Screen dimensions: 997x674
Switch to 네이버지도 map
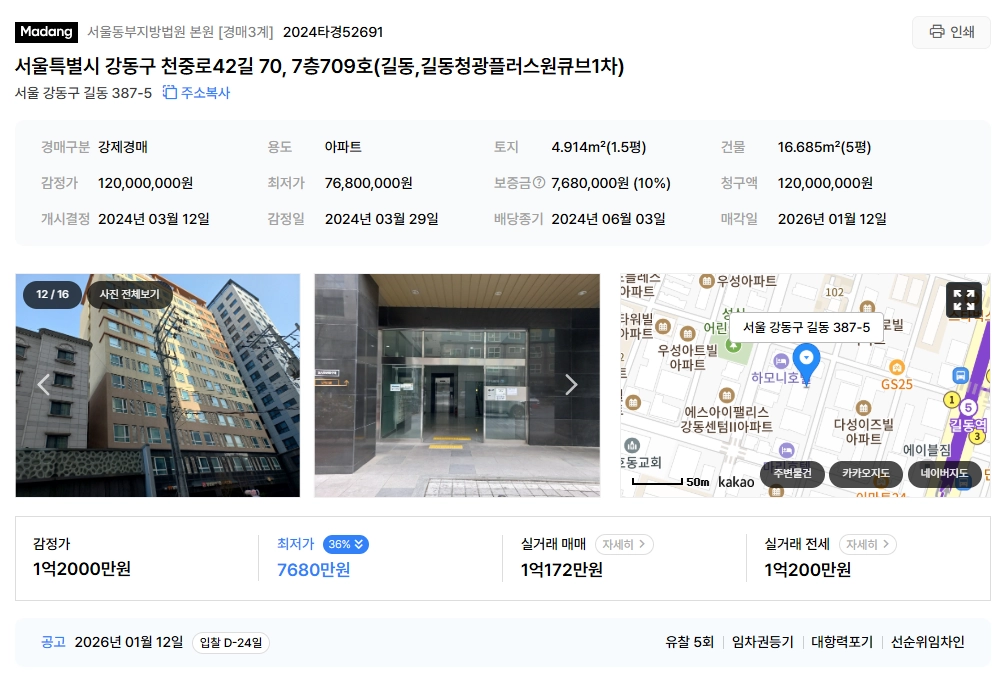(x=944, y=474)
